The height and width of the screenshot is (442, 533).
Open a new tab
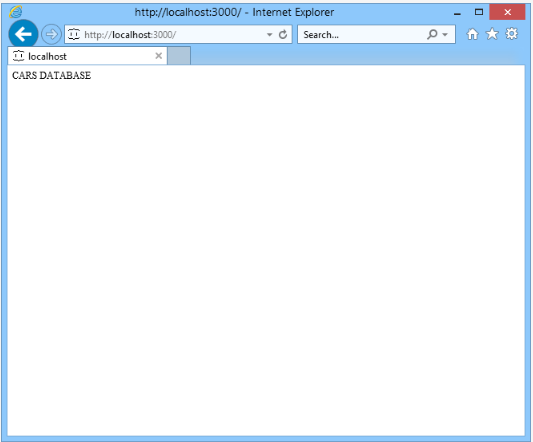(179, 56)
